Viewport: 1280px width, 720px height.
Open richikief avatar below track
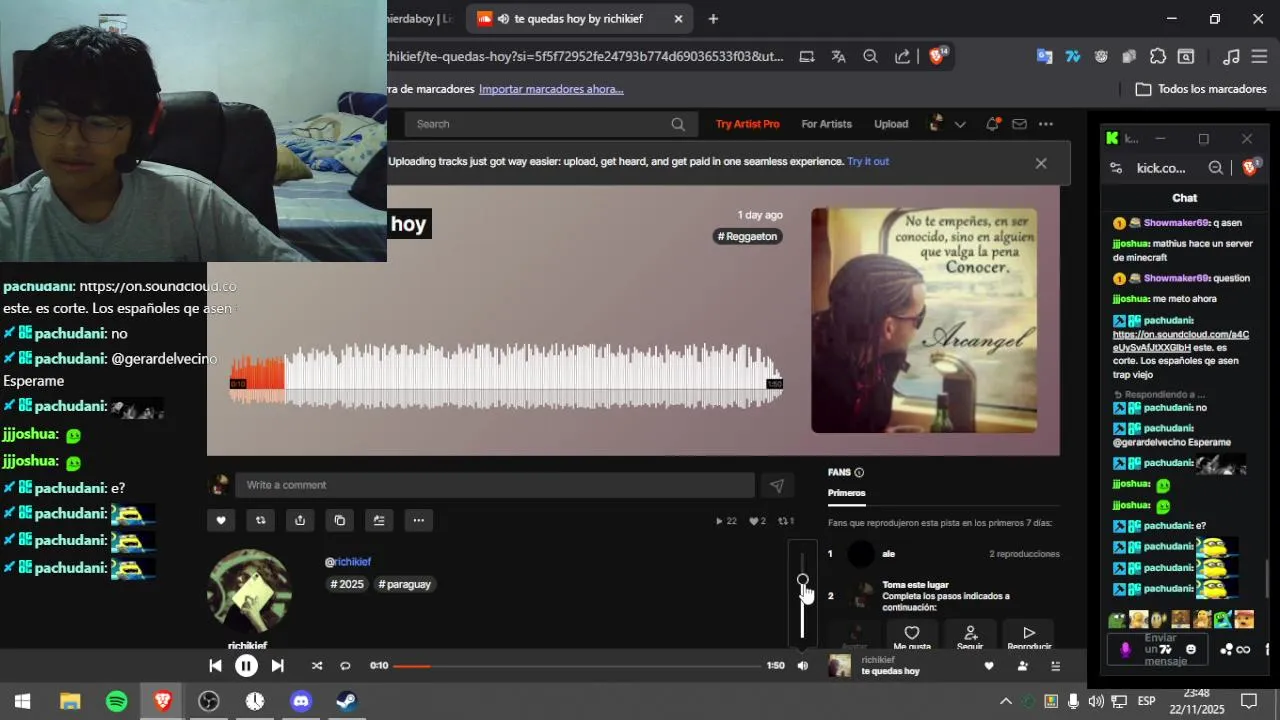(x=249, y=591)
